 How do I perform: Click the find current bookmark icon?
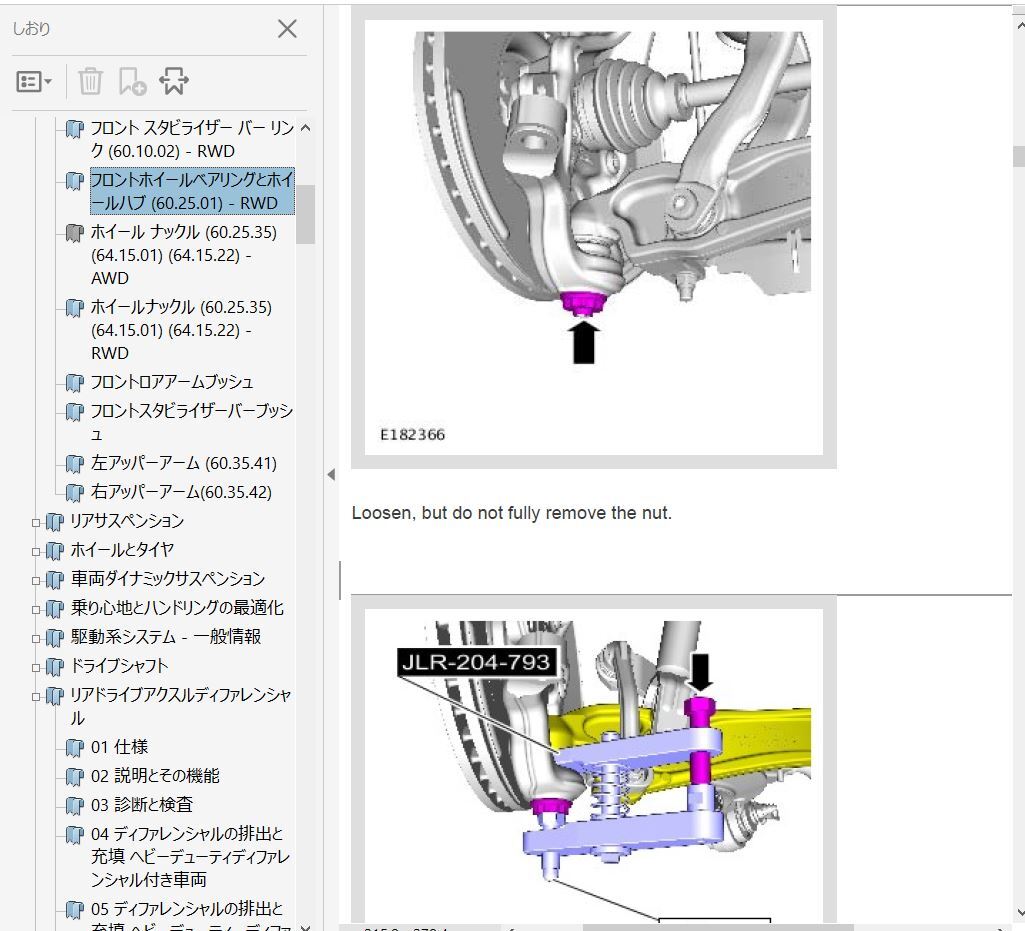point(174,82)
